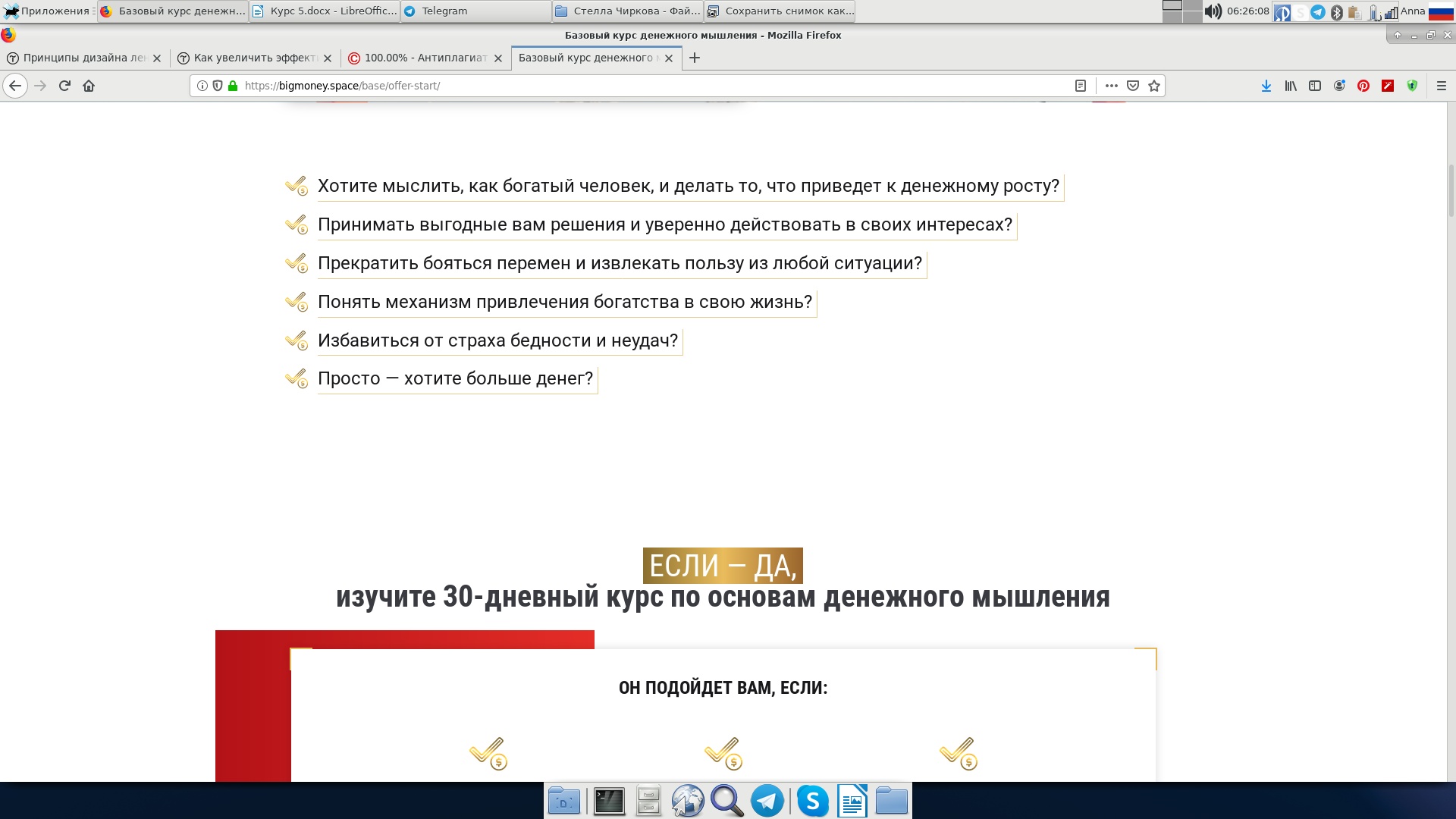Adjust system volume speaker icon

[1213, 11]
